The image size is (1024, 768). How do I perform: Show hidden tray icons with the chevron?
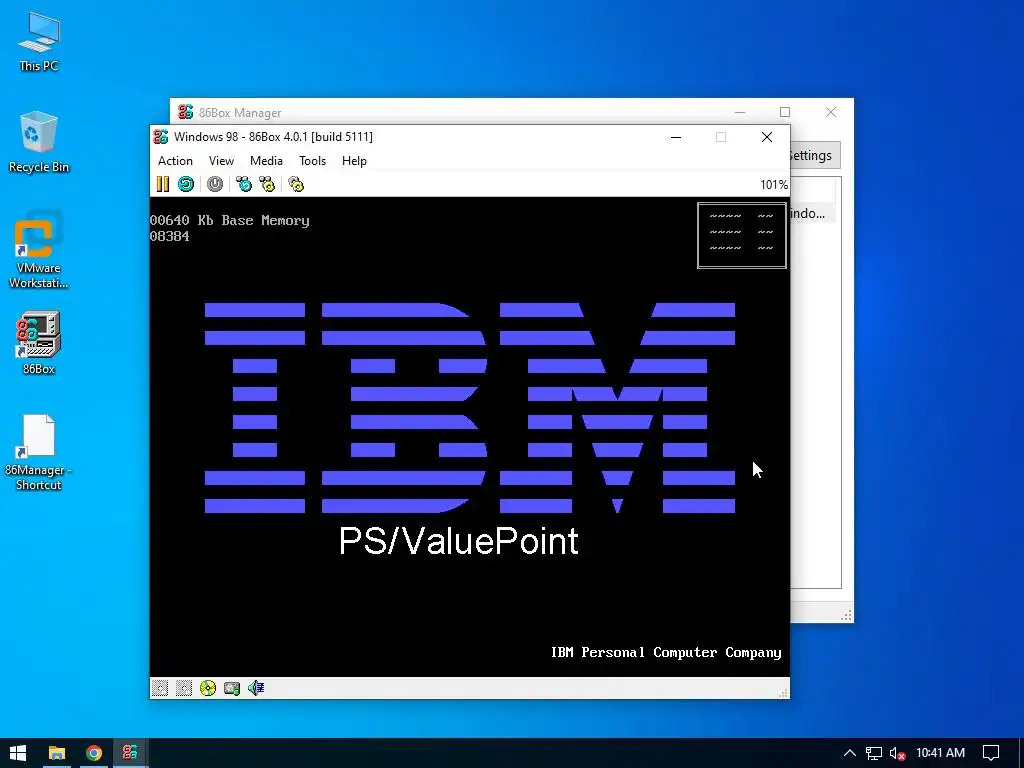click(850, 753)
